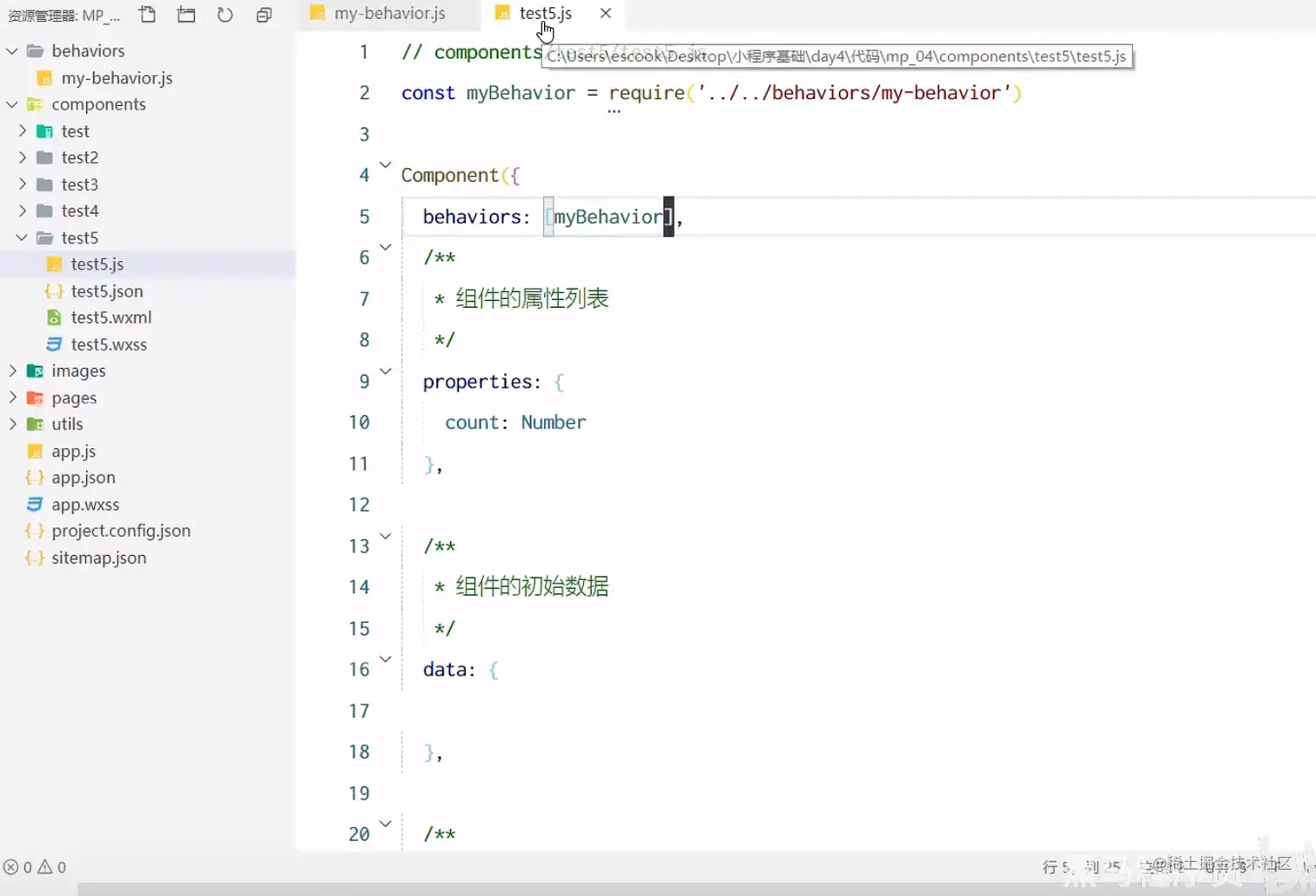The width and height of the screenshot is (1316, 896).
Task: Click the myBehavior variable on line 2
Action: tap(520, 93)
